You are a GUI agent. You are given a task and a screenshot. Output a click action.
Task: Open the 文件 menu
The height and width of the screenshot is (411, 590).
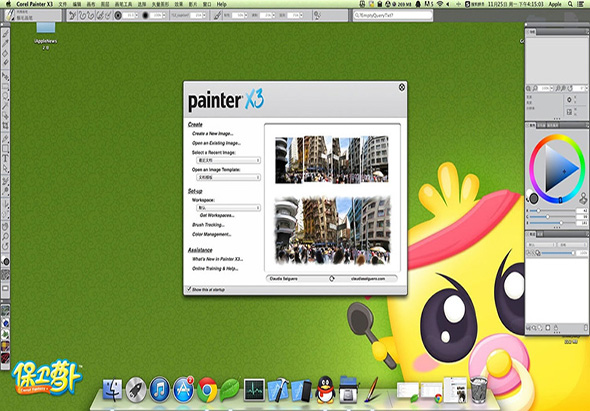tap(62, 4)
